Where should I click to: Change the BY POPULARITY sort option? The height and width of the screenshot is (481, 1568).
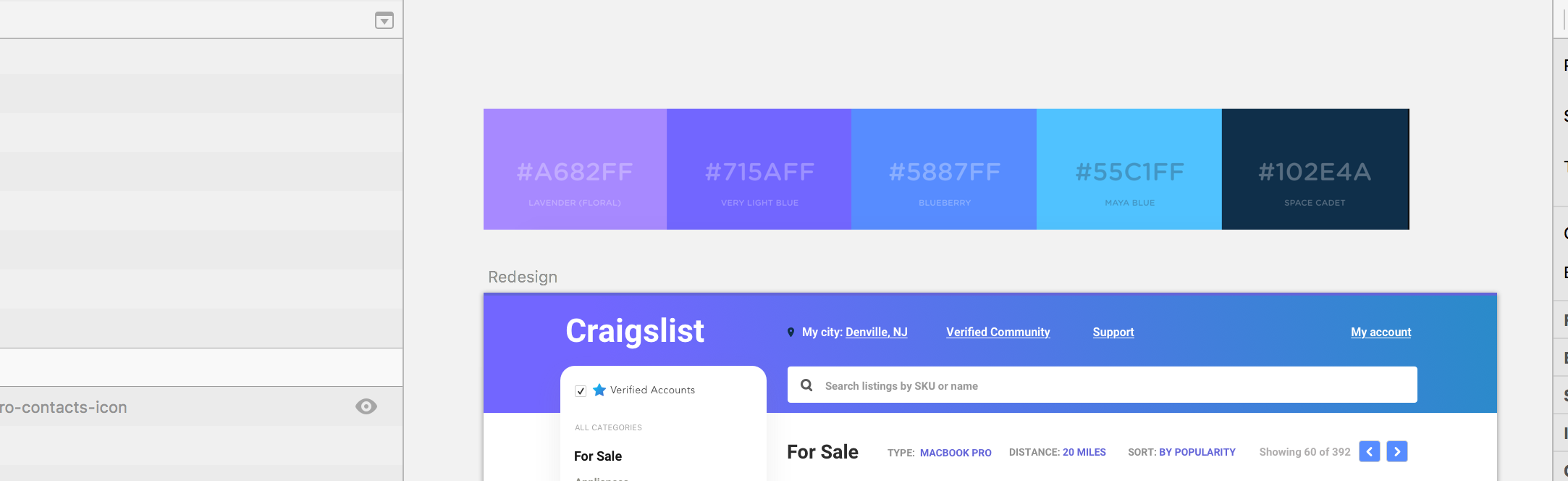coord(1197,452)
